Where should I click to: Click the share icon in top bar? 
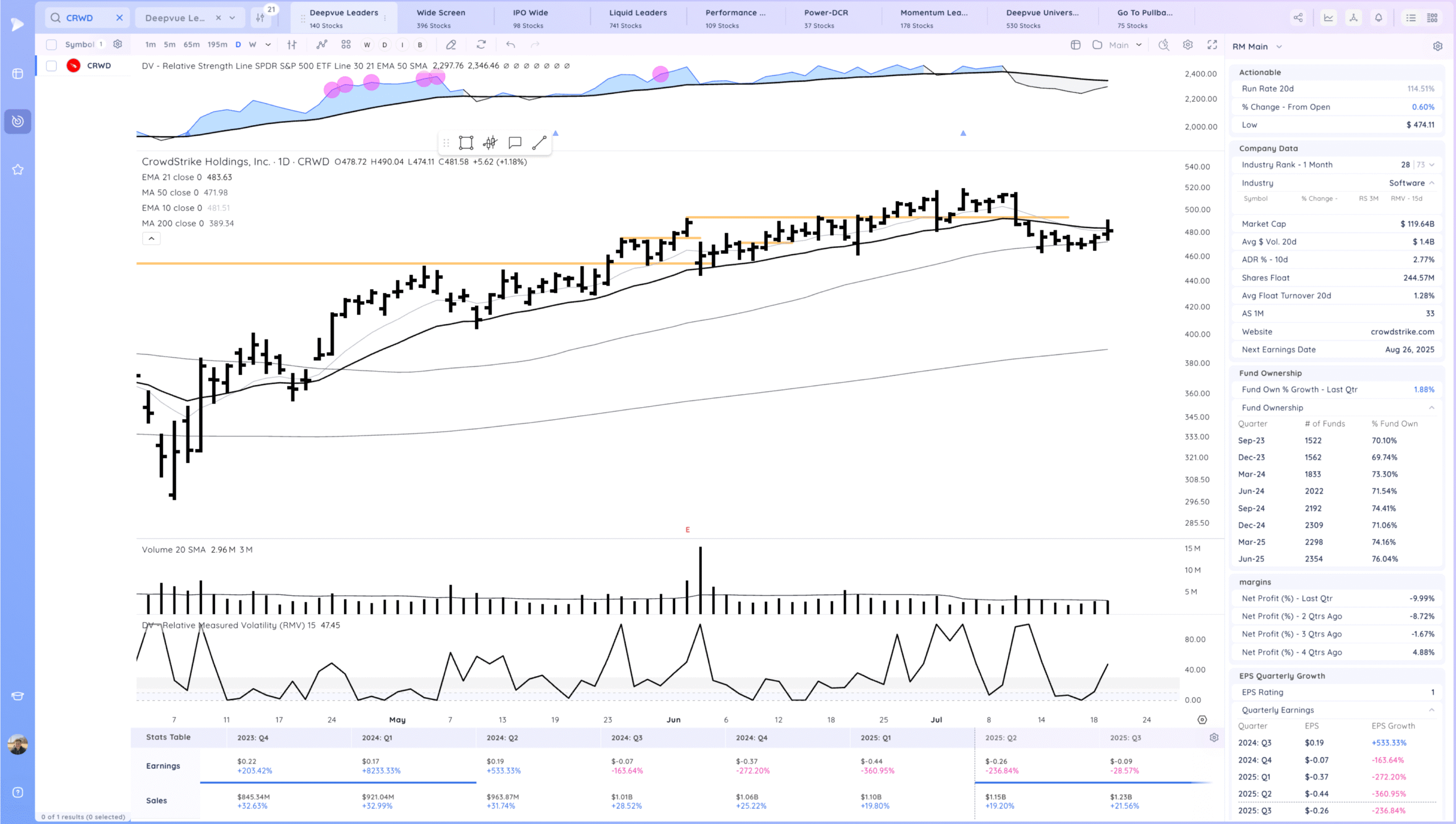click(1298, 18)
